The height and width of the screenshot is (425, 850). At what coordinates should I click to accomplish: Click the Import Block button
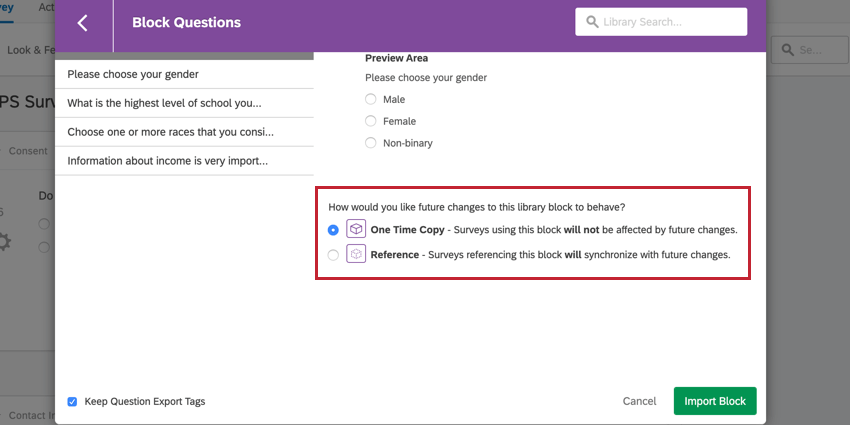[x=715, y=401]
